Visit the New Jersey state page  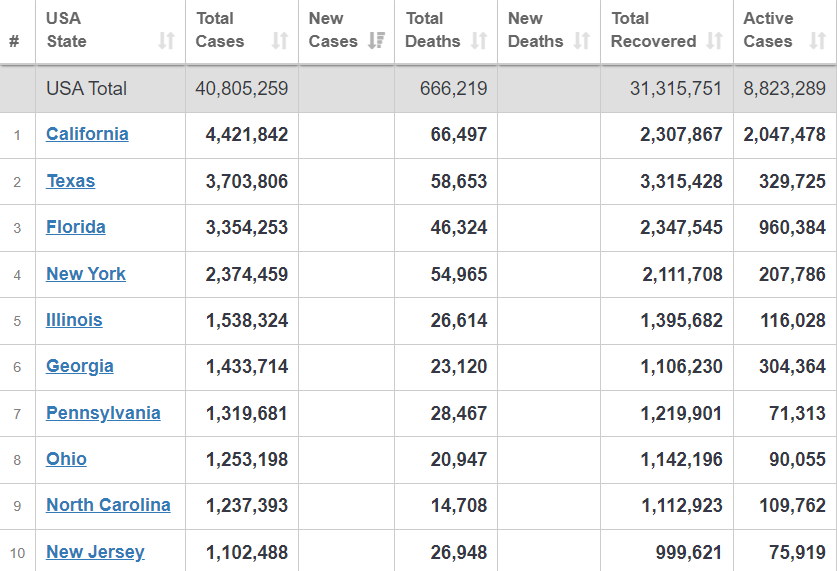[95, 552]
